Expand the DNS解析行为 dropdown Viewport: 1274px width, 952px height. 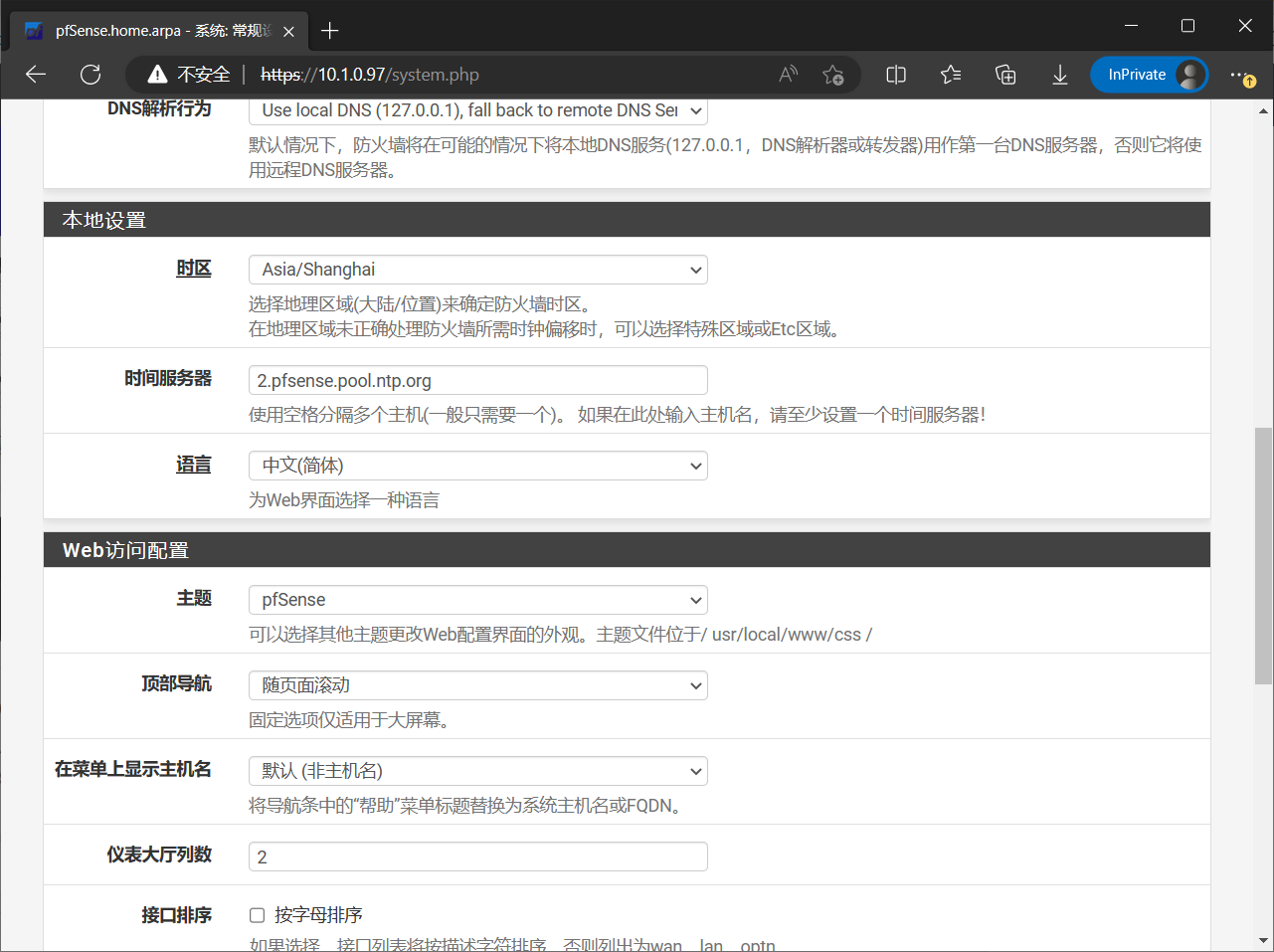tap(477, 110)
